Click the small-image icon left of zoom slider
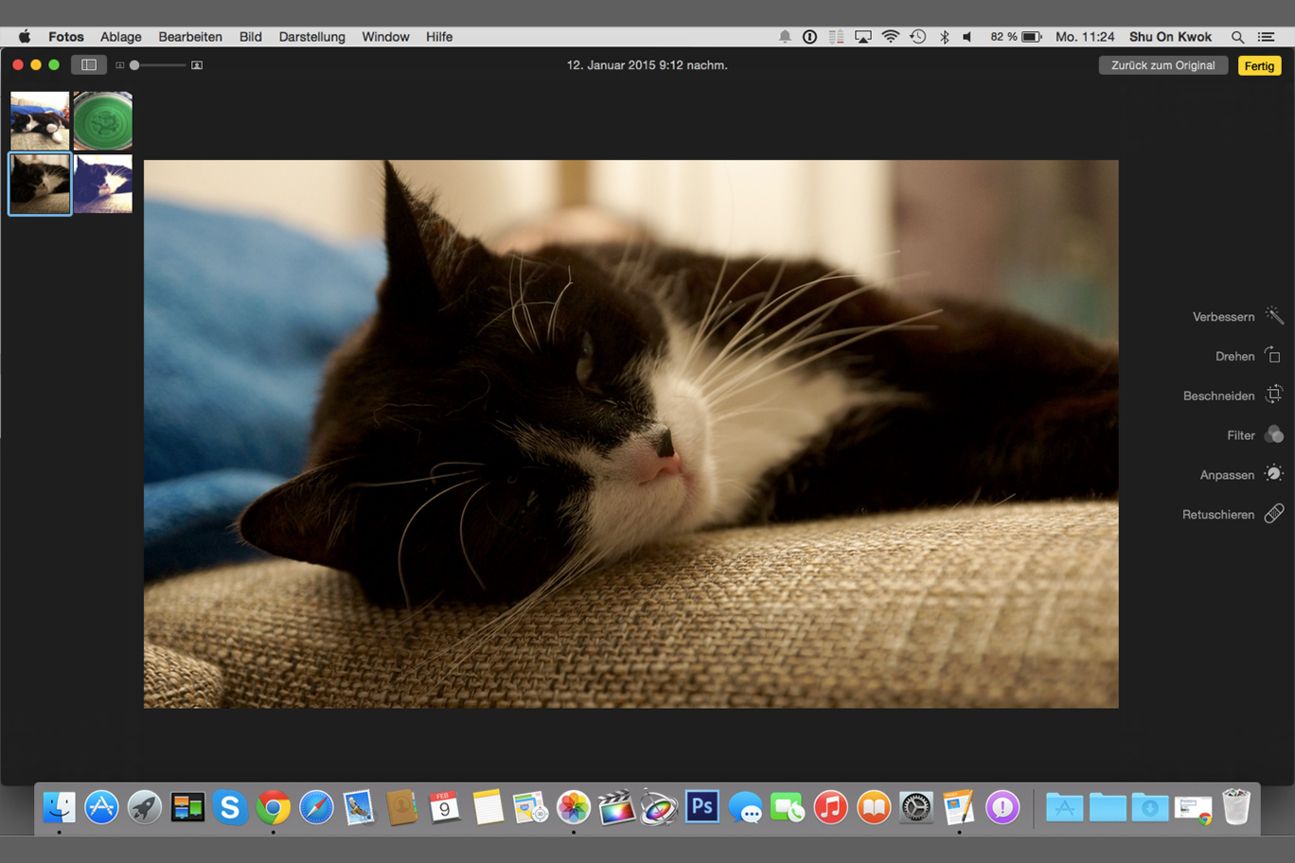This screenshot has width=1295, height=863. [120, 65]
